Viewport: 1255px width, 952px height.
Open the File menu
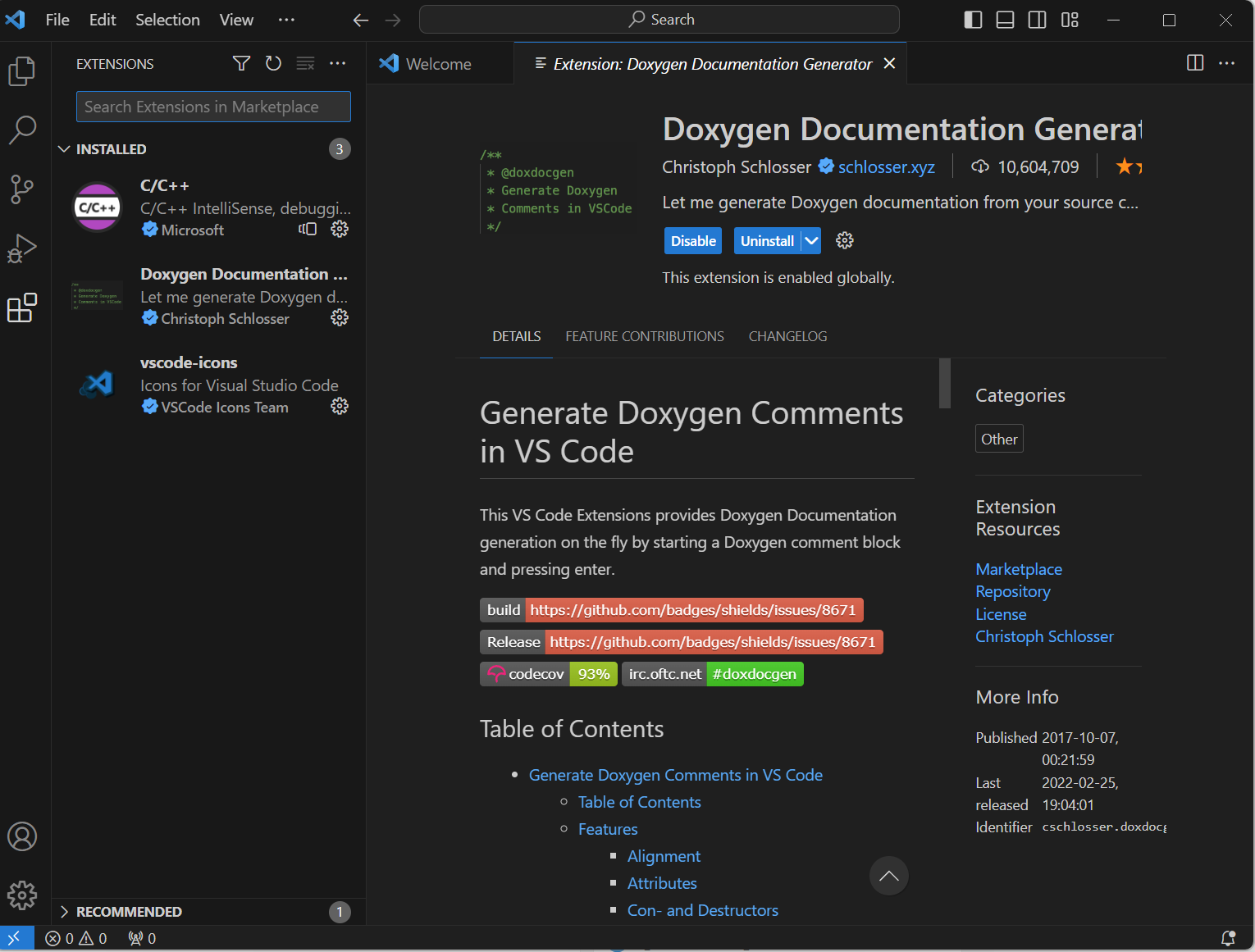57,20
